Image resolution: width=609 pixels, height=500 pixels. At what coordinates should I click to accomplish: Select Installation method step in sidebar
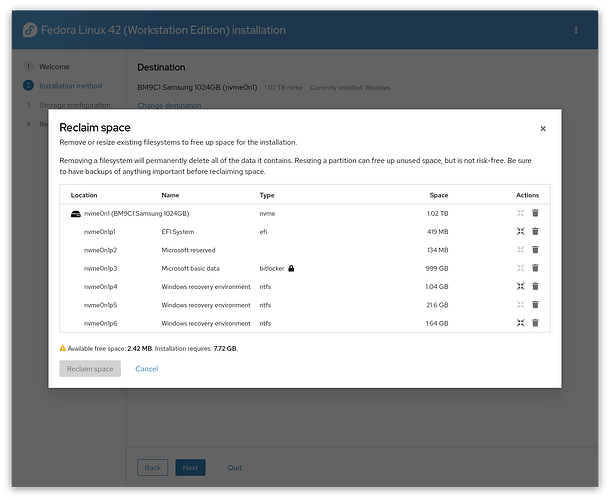click(71, 86)
